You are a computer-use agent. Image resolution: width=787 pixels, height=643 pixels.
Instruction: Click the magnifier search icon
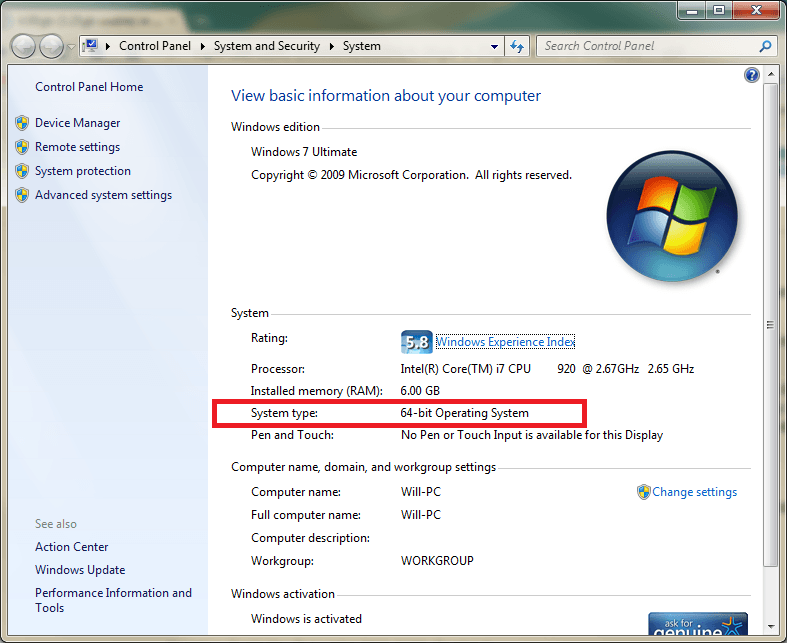(765, 46)
